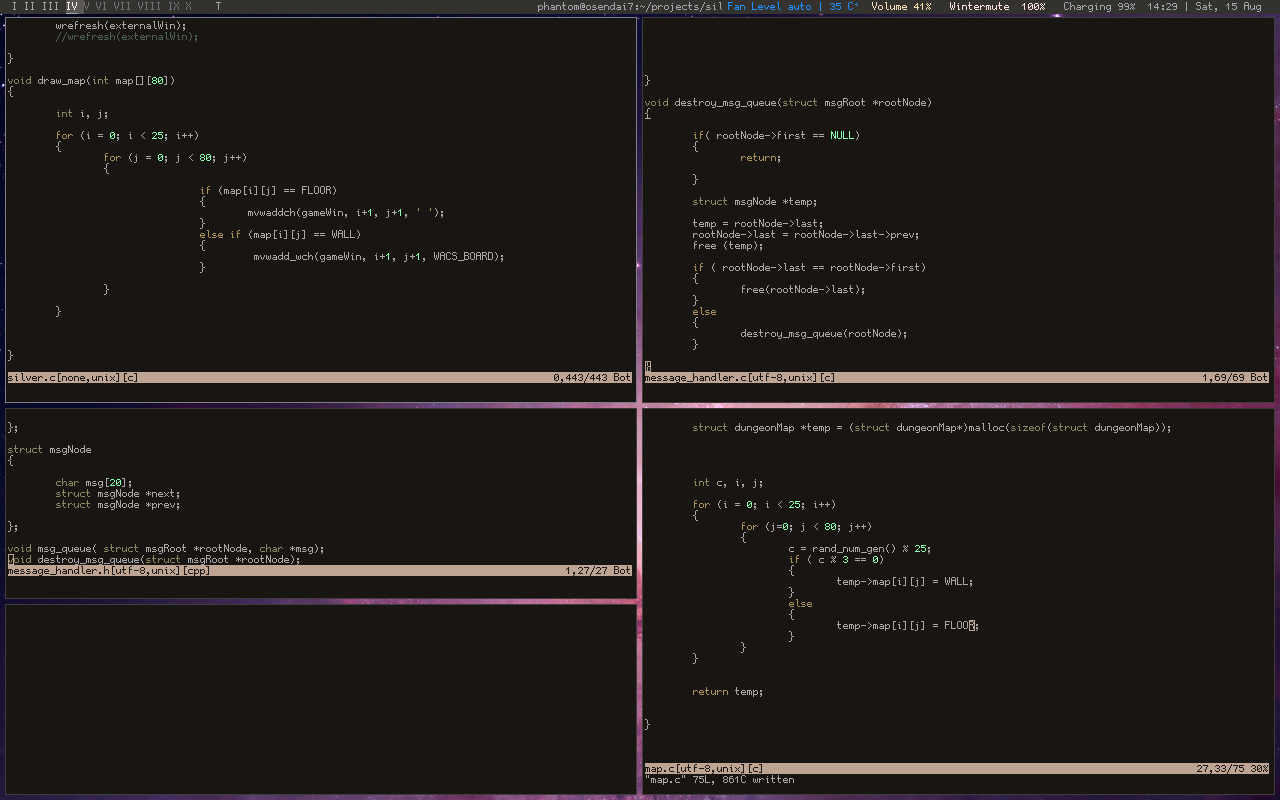Screen dimensions: 1280x800
Task: Switch to workspace II
Action: tap(29, 7)
